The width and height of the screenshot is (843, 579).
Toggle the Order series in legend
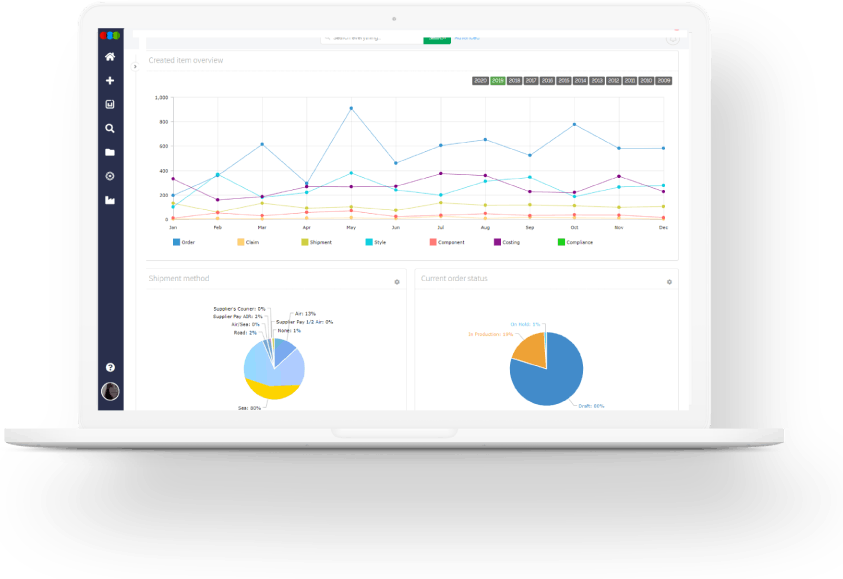184,242
